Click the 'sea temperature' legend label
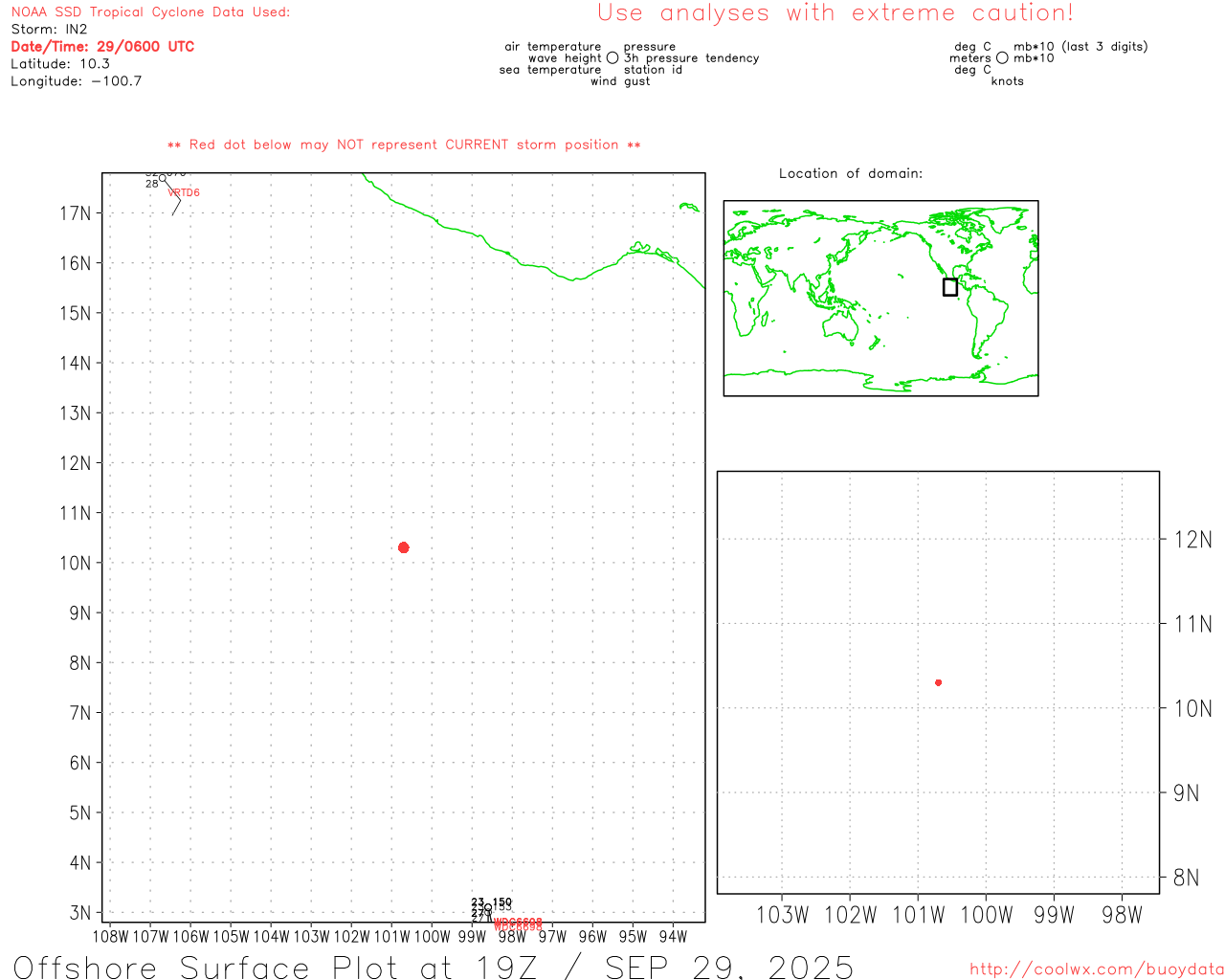This screenshot has width=1225, height=980. click(550, 70)
